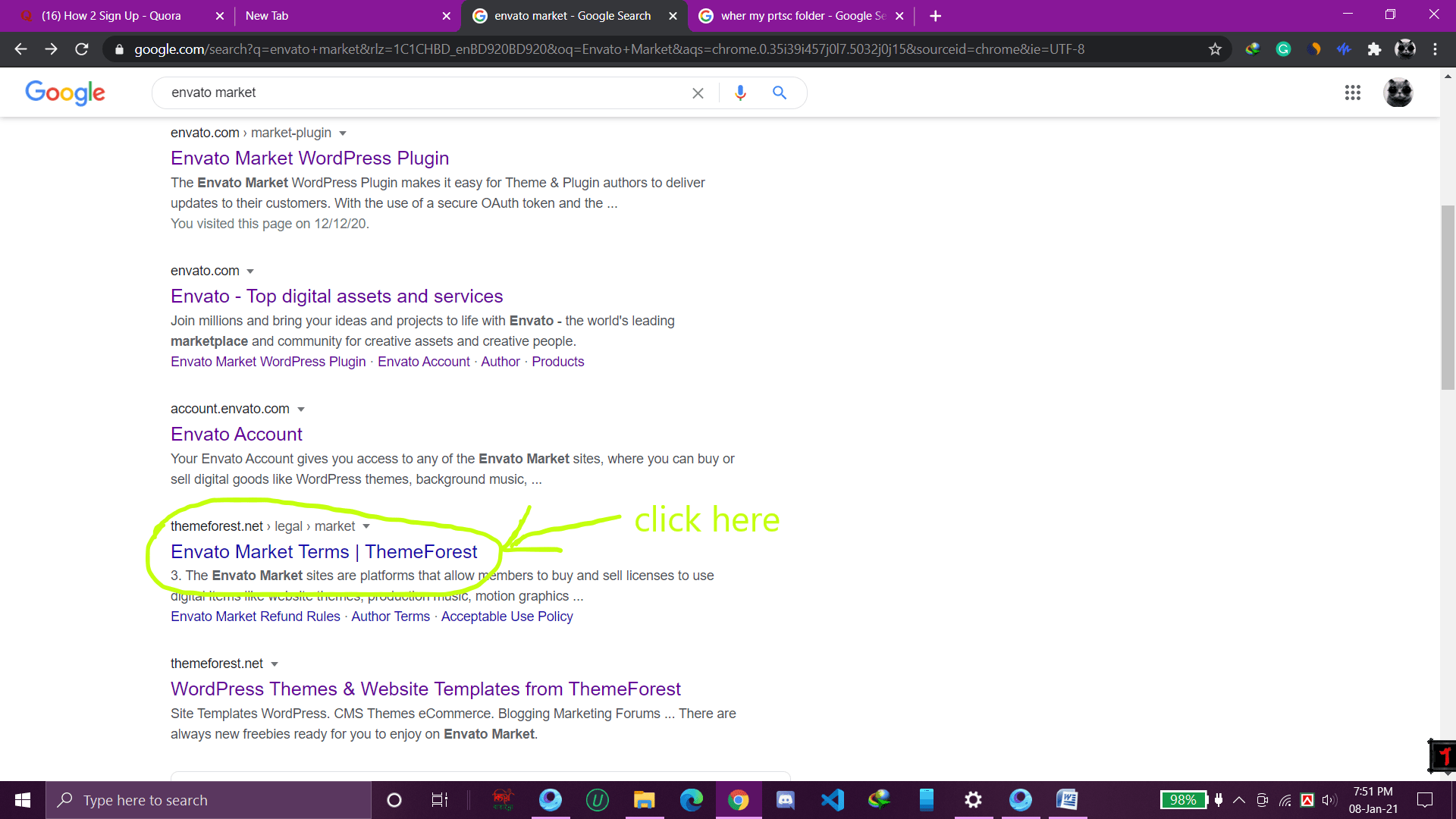Viewport: 1456px width, 819px height.
Task: Click the Grammarly extension icon
Action: [x=1283, y=49]
